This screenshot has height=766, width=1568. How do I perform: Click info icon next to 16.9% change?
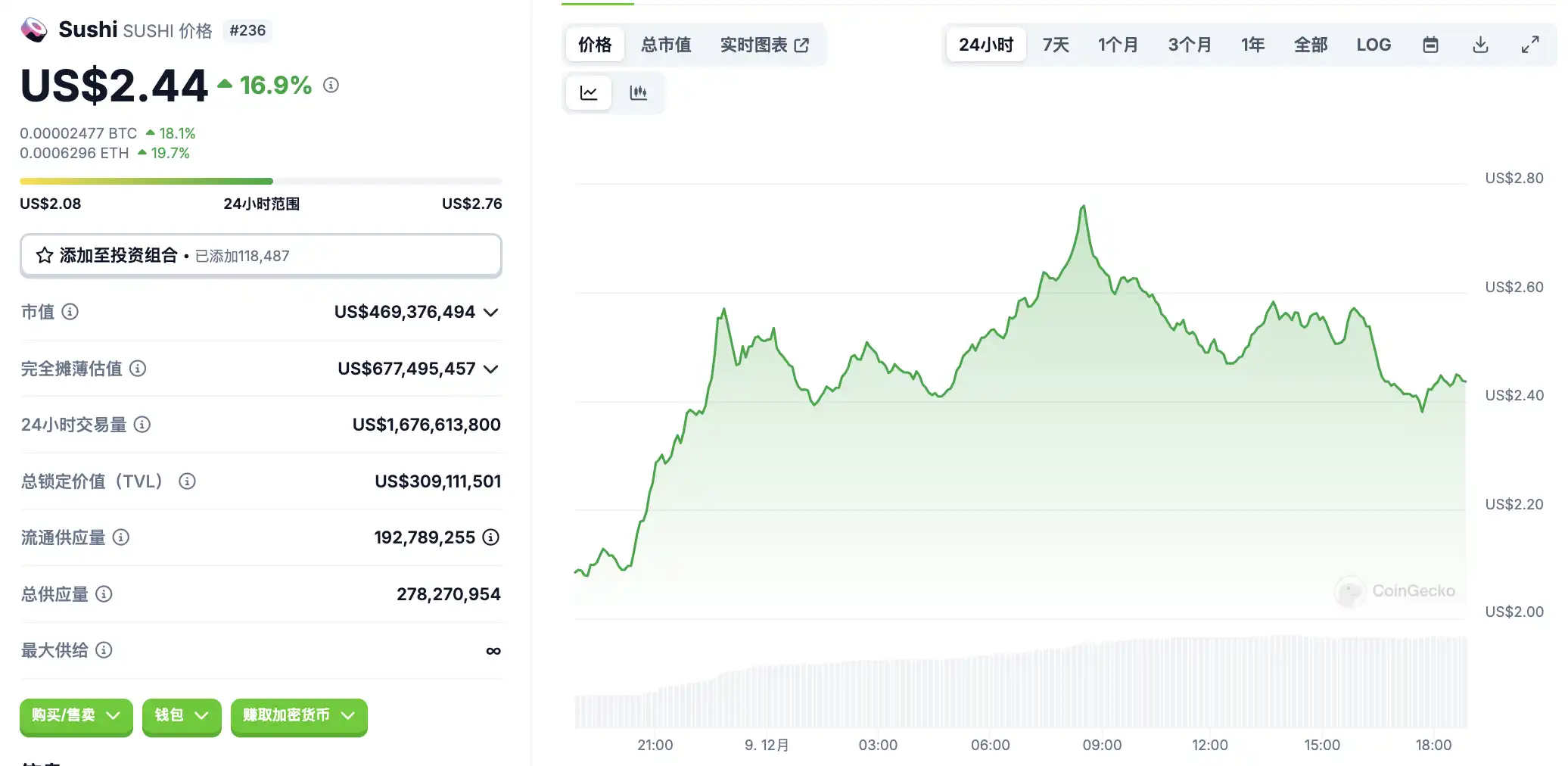(x=331, y=86)
